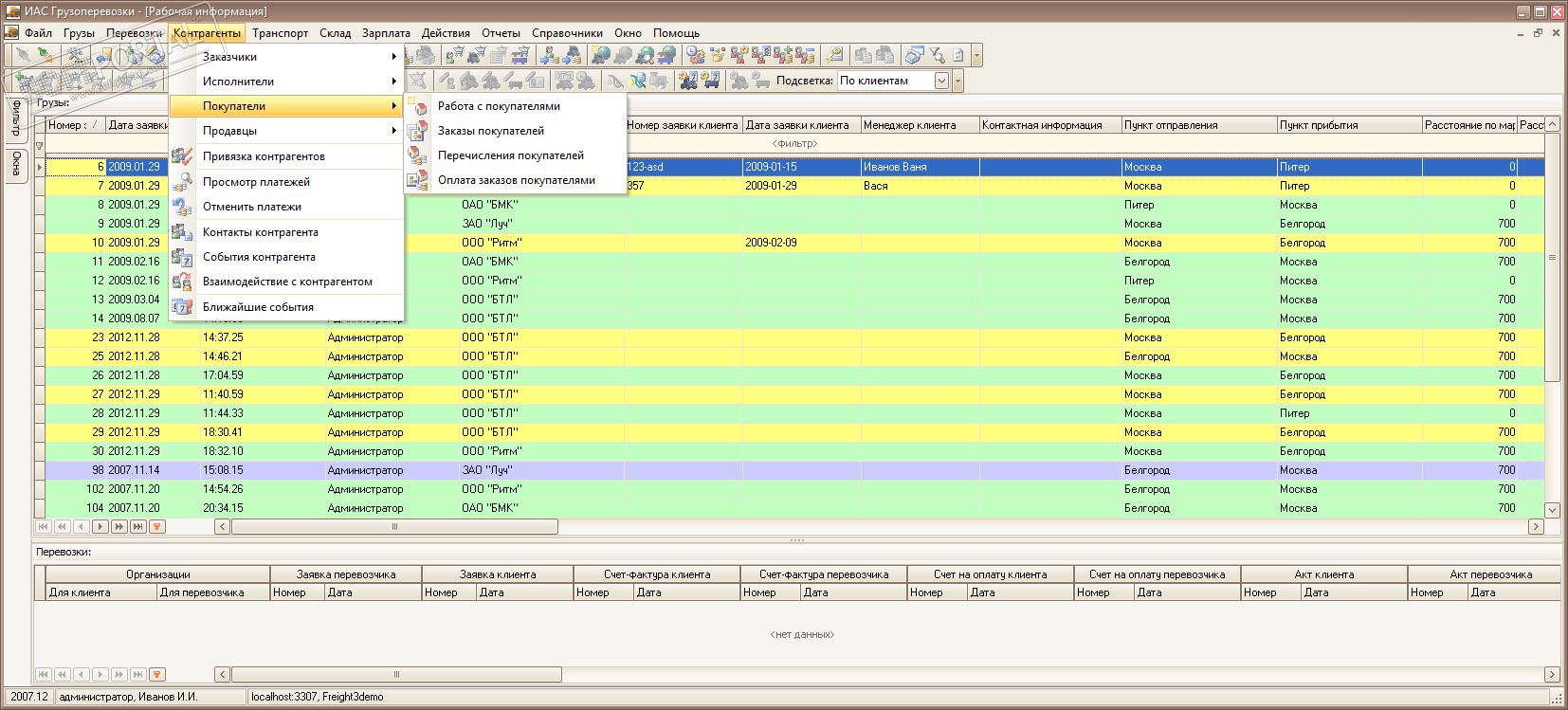Screen dimensions: 1568x710
Task: Click the Грузы grid horizontal scrollbar thumb
Action: pyautogui.click(x=394, y=526)
